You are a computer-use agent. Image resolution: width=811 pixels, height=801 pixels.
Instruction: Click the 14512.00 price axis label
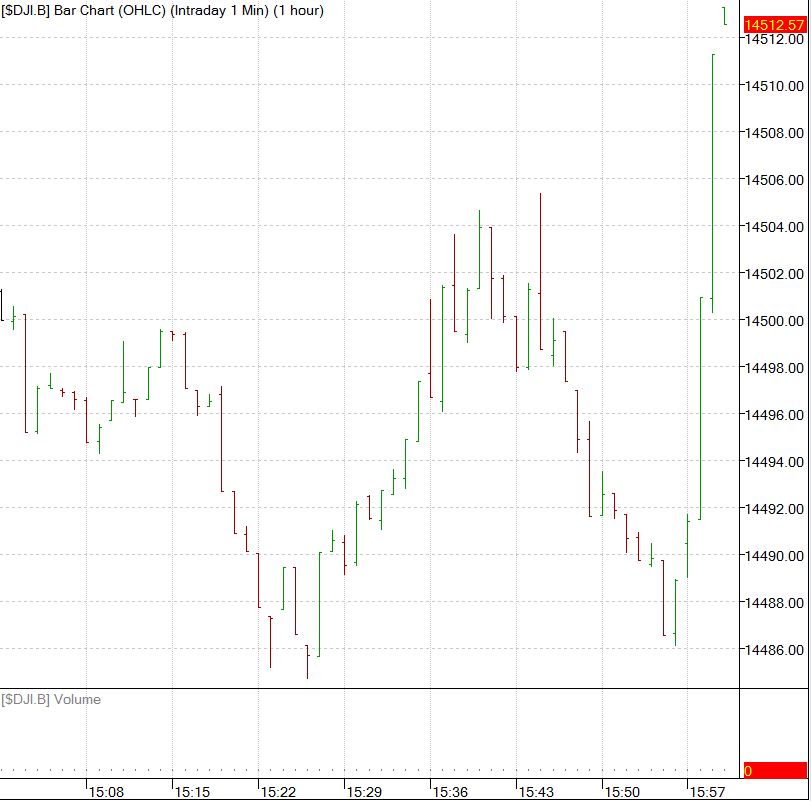click(773, 39)
